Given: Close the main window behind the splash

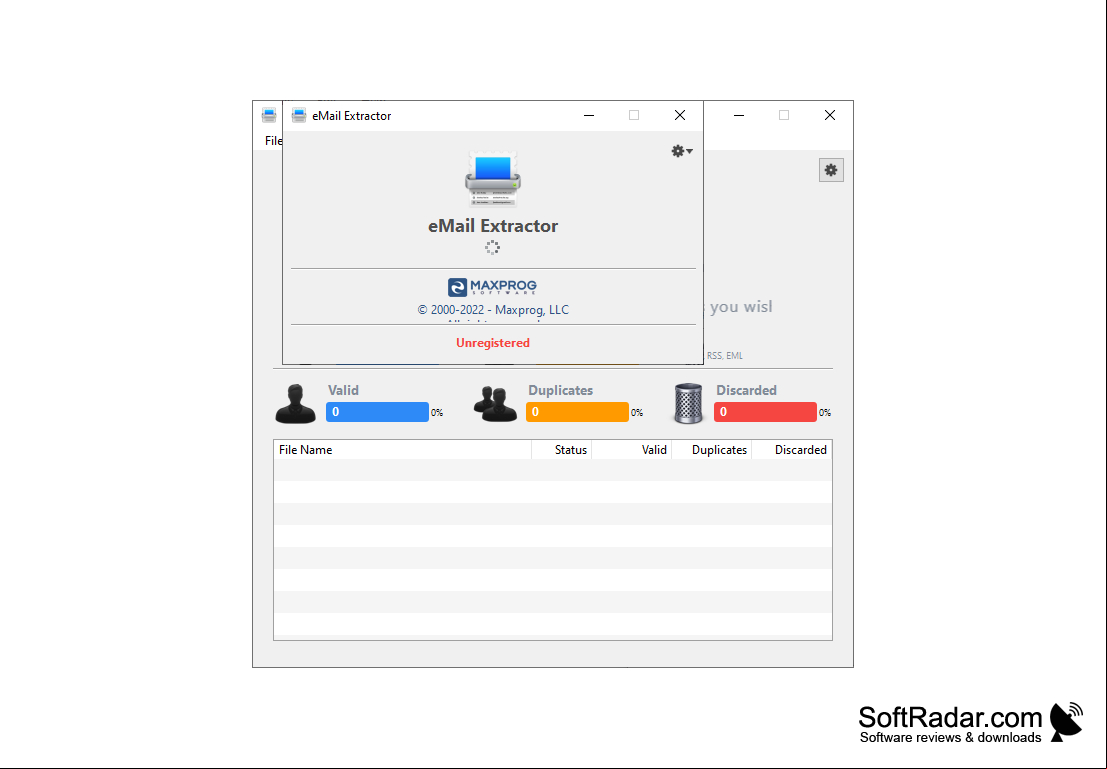Looking at the screenshot, I should 830,115.
